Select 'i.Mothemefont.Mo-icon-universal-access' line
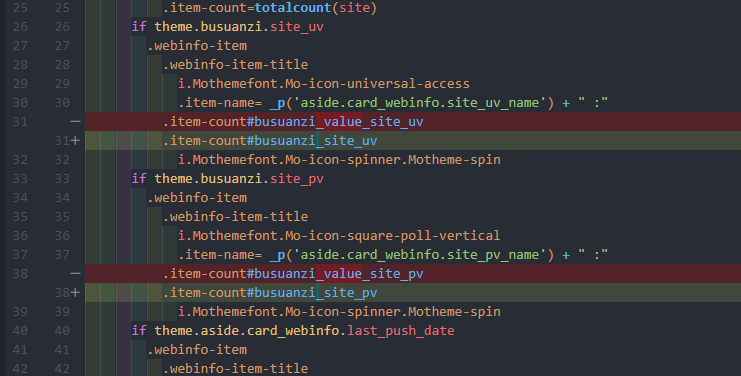 point(324,84)
